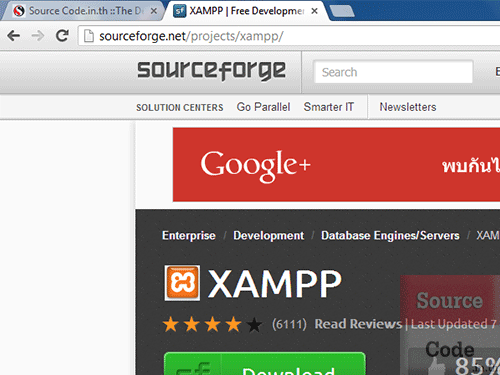
Task: Open the Go Parallel solution center
Action: coord(263,107)
